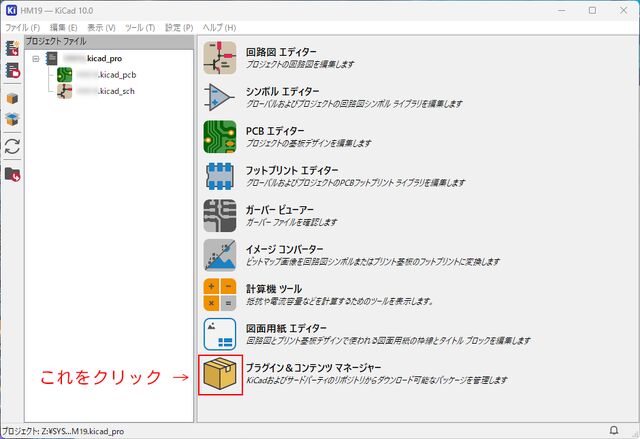Click the project path in the status bar
This screenshot has height=439, width=640.
point(63,431)
